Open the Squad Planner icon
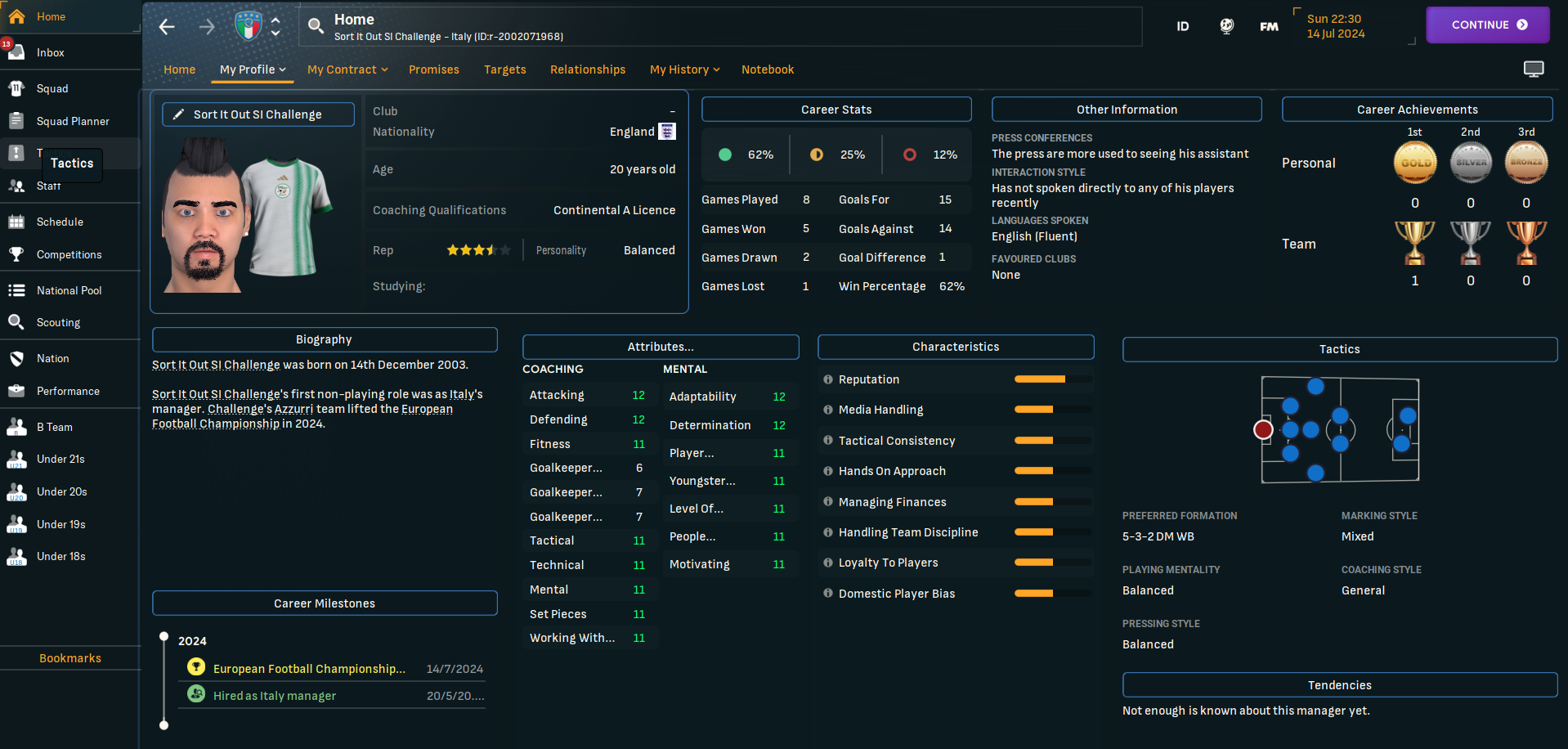This screenshot has height=749, width=1568. tap(16, 121)
